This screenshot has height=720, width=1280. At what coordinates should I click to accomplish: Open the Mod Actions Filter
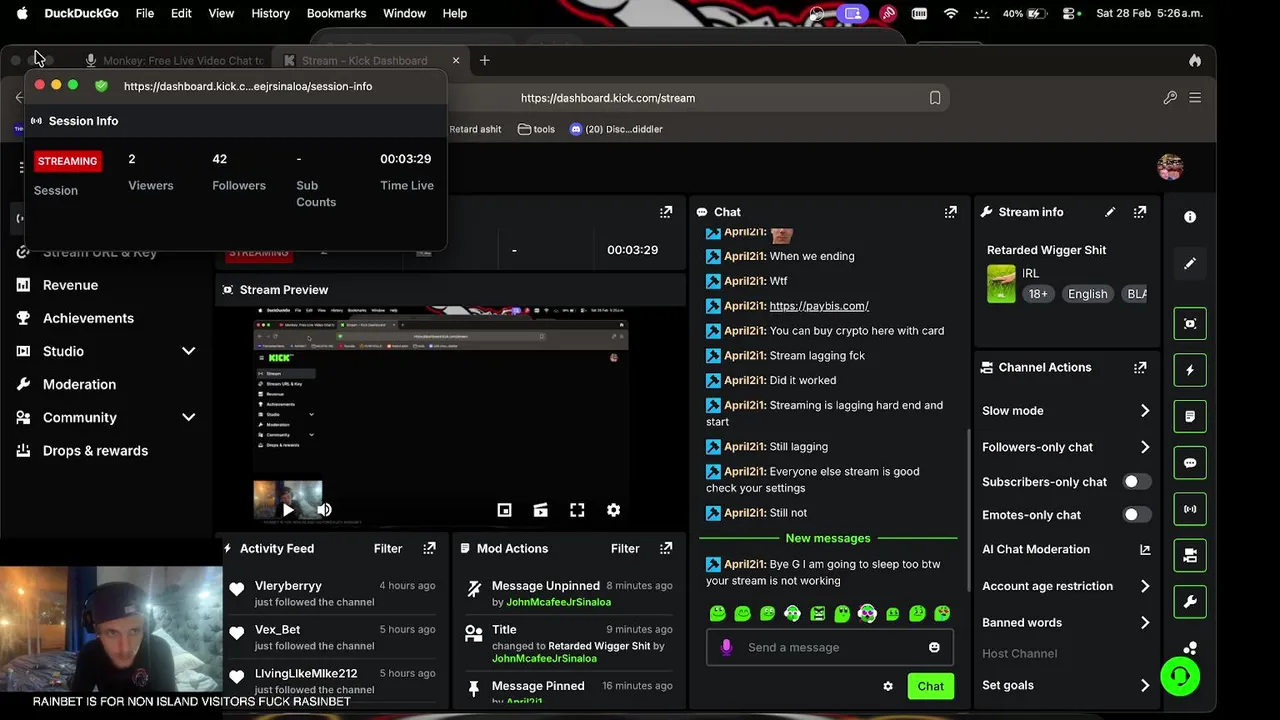(x=625, y=548)
